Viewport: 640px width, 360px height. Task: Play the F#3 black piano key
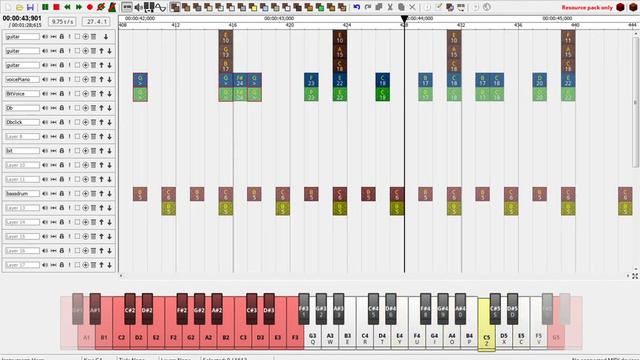click(304, 309)
